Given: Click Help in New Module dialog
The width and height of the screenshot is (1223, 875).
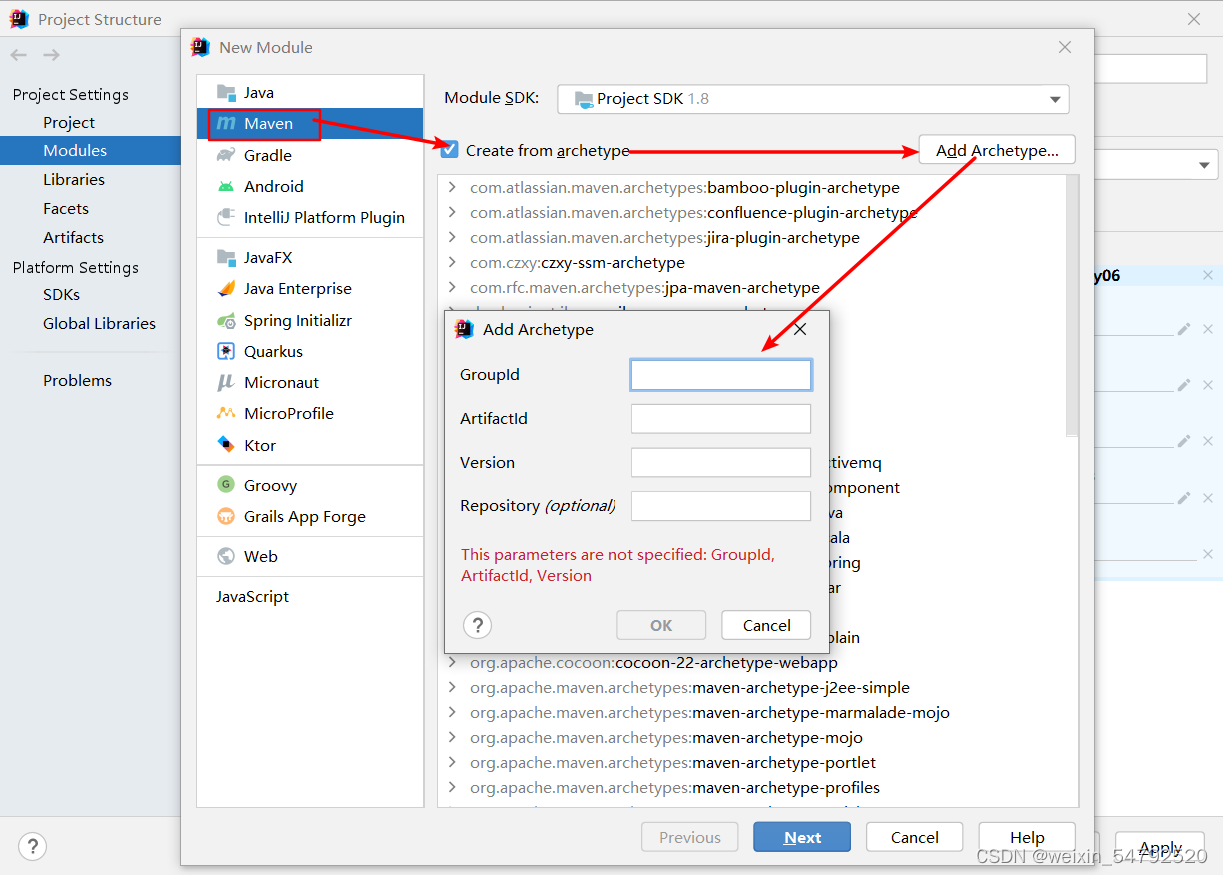Looking at the screenshot, I should click(1027, 837).
